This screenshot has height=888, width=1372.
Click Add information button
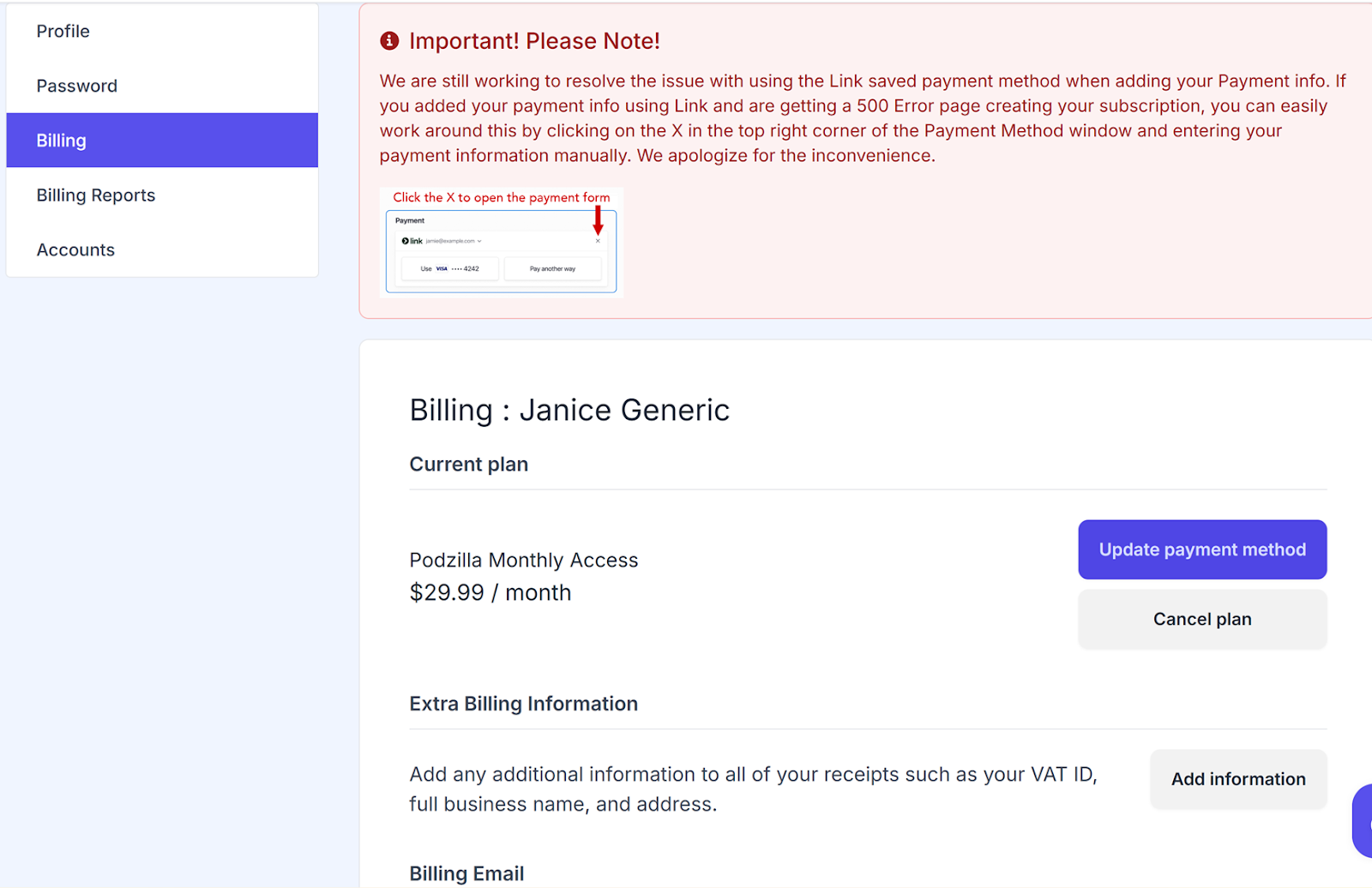tap(1238, 779)
